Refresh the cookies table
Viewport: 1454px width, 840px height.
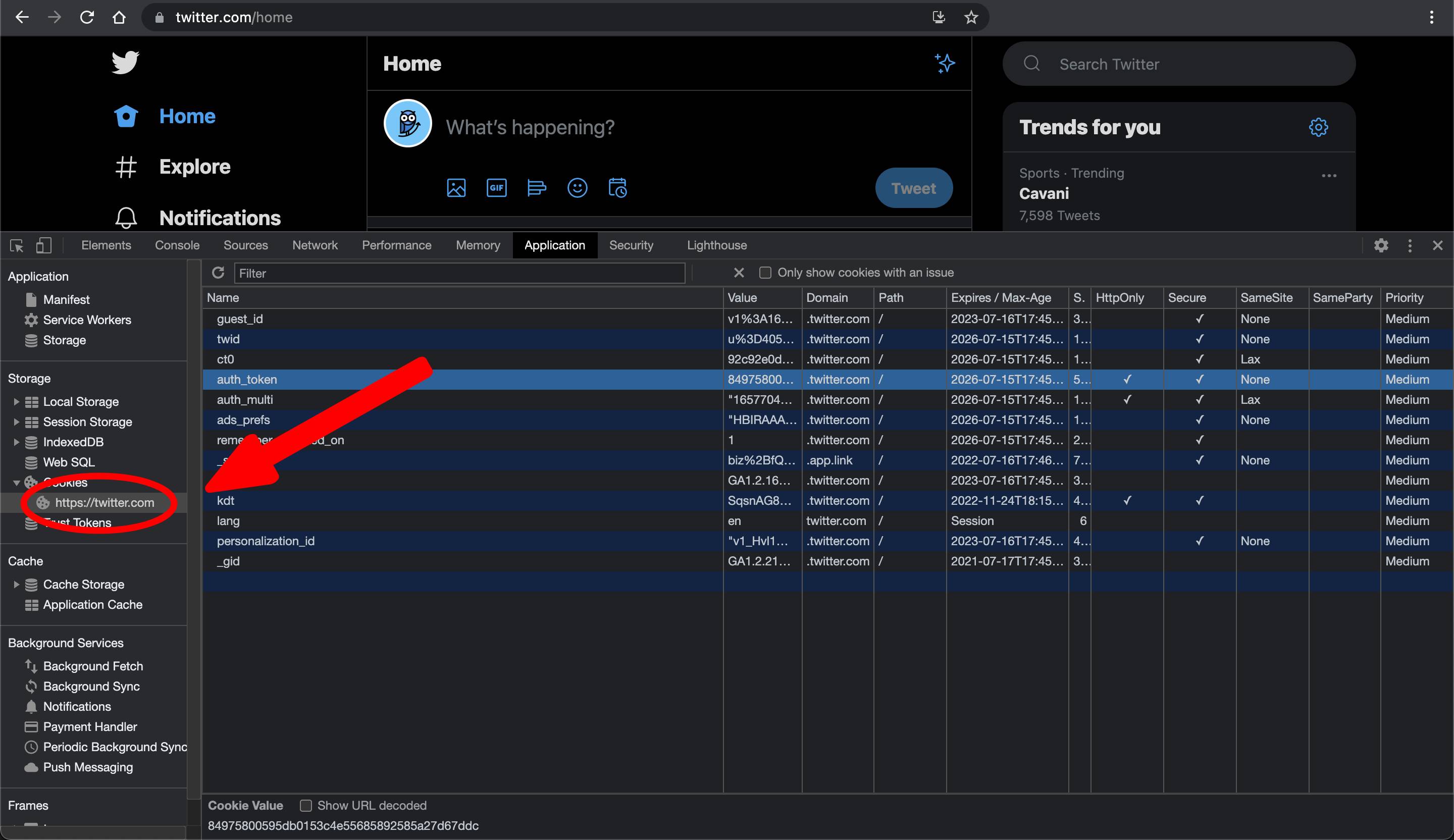tap(218, 273)
